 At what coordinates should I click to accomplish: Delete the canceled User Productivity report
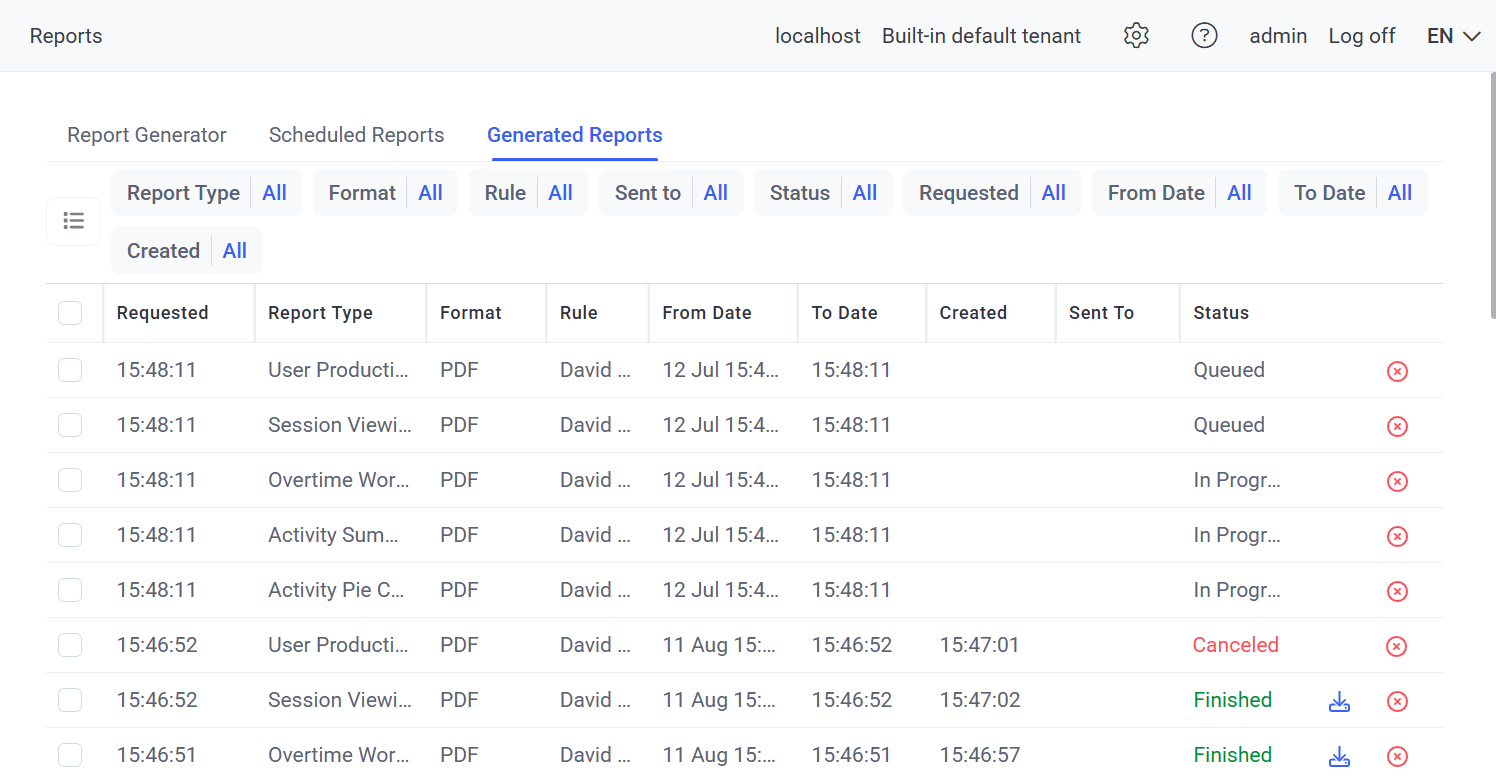[1397, 646]
